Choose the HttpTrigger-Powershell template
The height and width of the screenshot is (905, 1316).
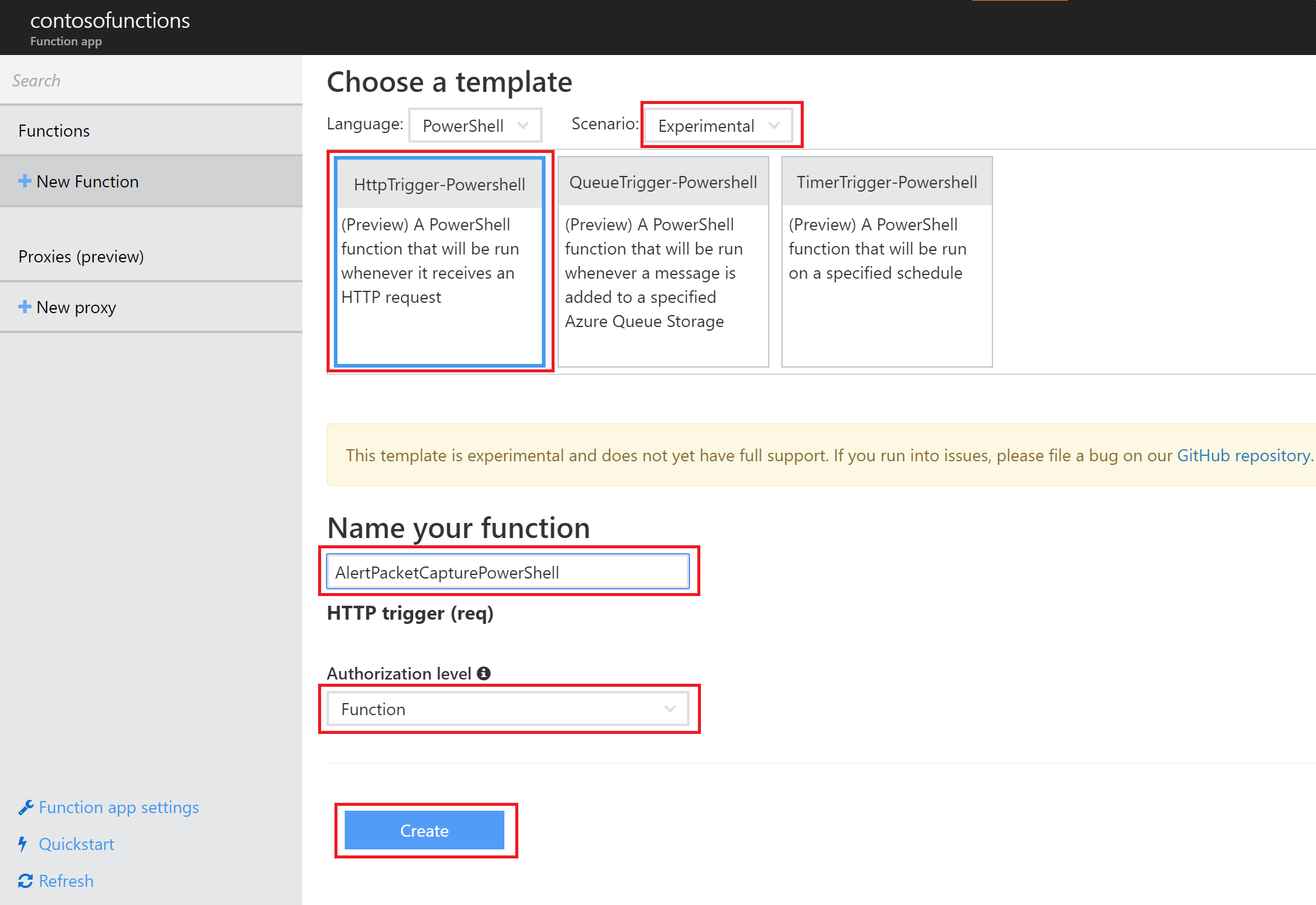[x=440, y=261]
